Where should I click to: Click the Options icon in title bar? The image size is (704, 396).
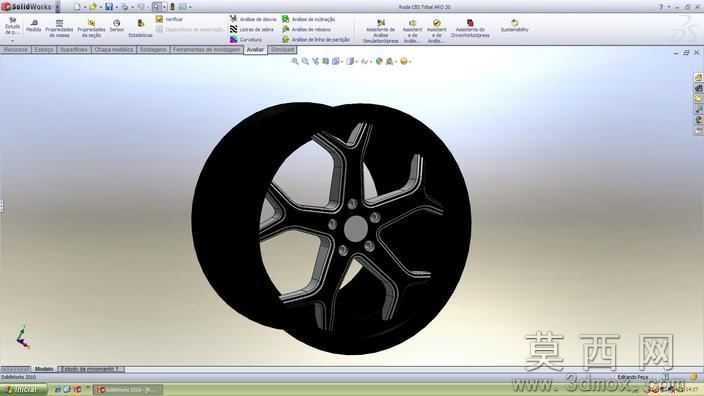[183, 7]
